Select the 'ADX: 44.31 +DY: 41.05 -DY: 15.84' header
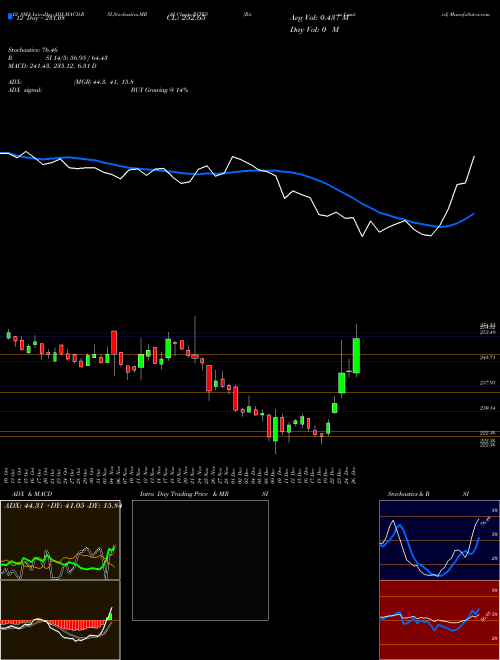500x660 pixels. 62,506
